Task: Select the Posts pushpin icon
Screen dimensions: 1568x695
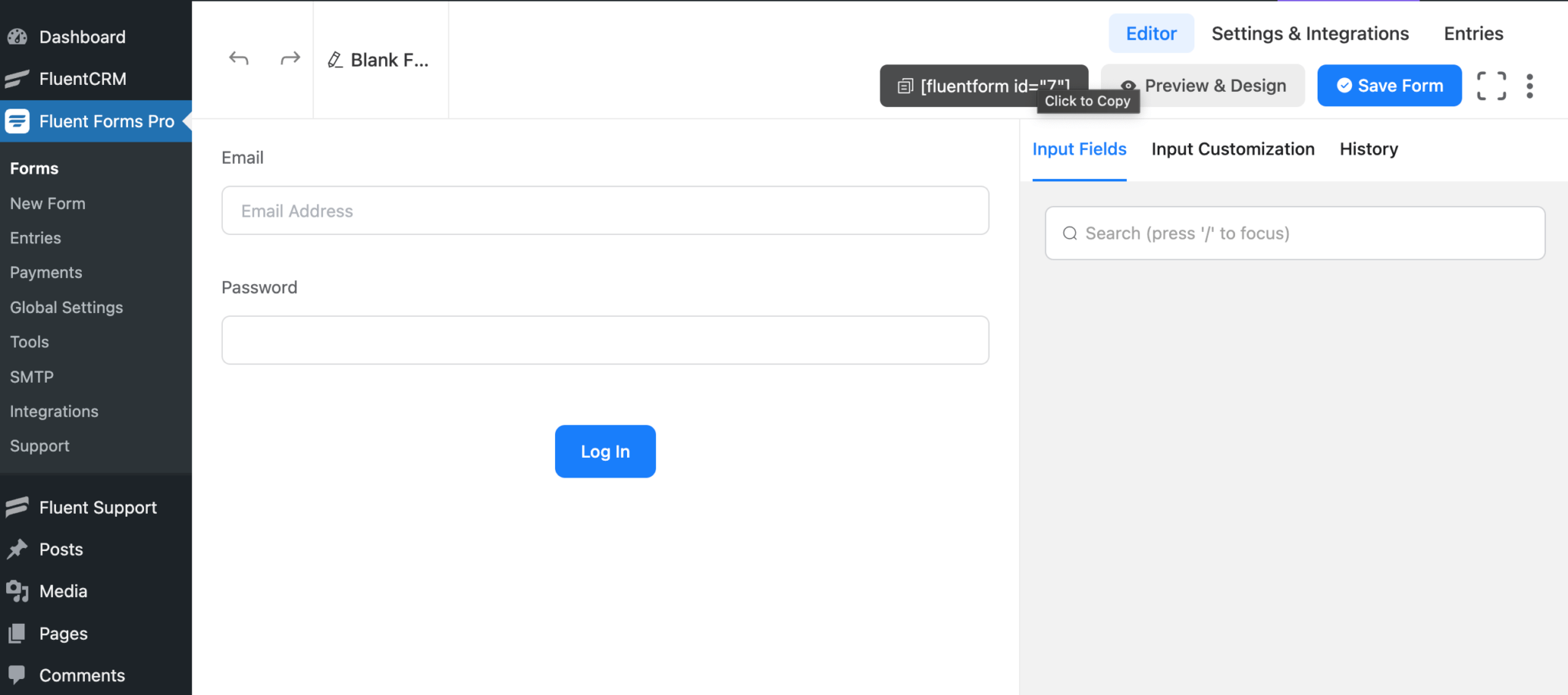Action: pos(18,549)
